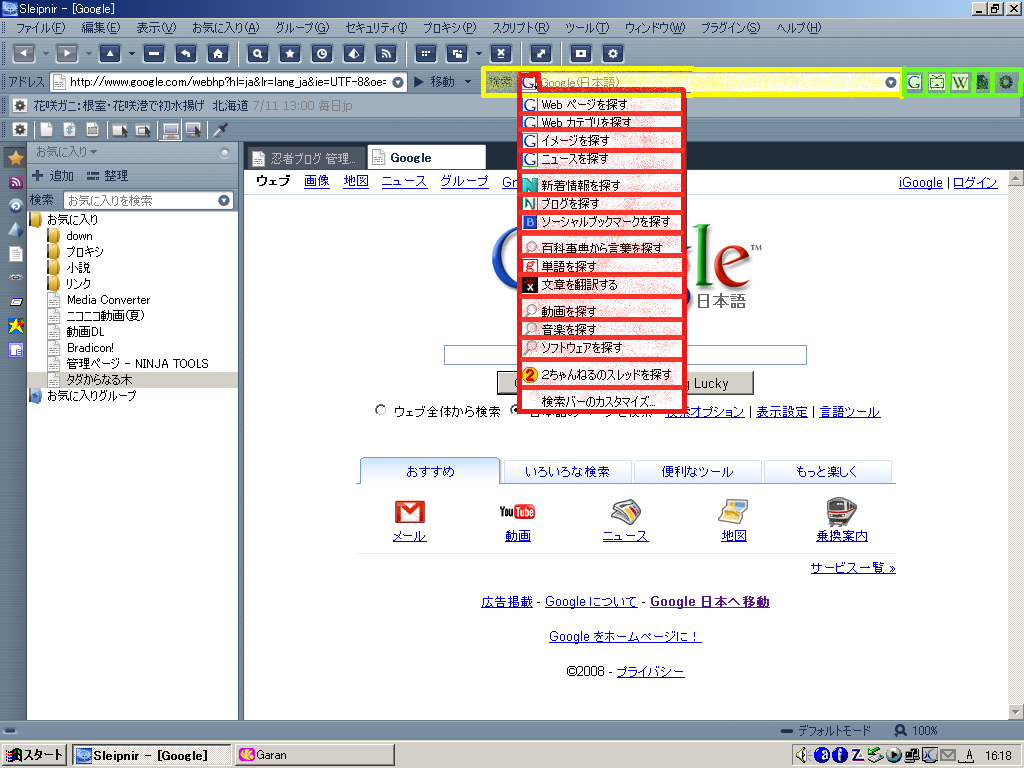Open the back button history dropdown arrow
The height and width of the screenshot is (768, 1024).
point(46,54)
